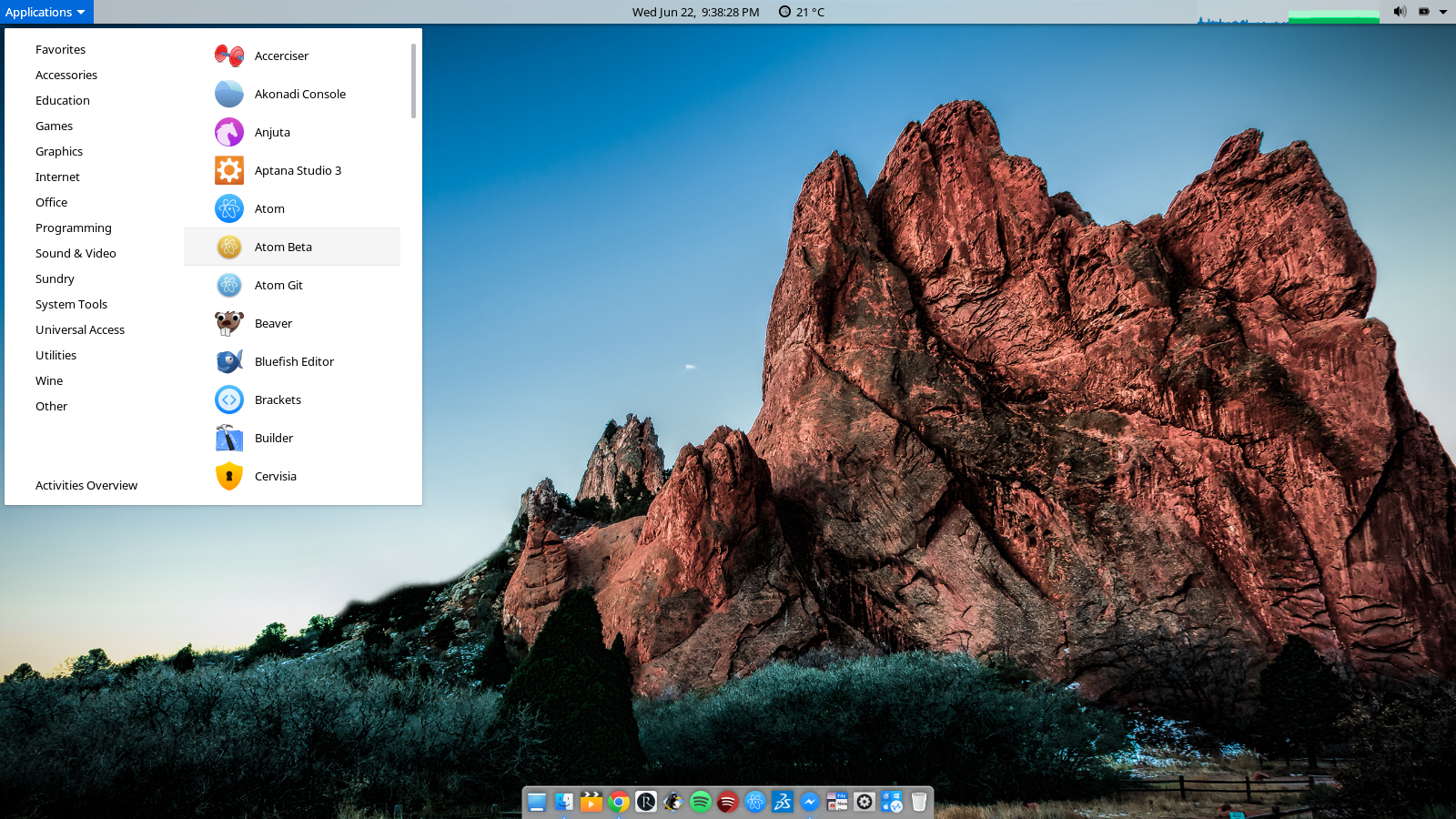Choose the Universal Access category
This screenshot has height=819, width=1456.
80,329
